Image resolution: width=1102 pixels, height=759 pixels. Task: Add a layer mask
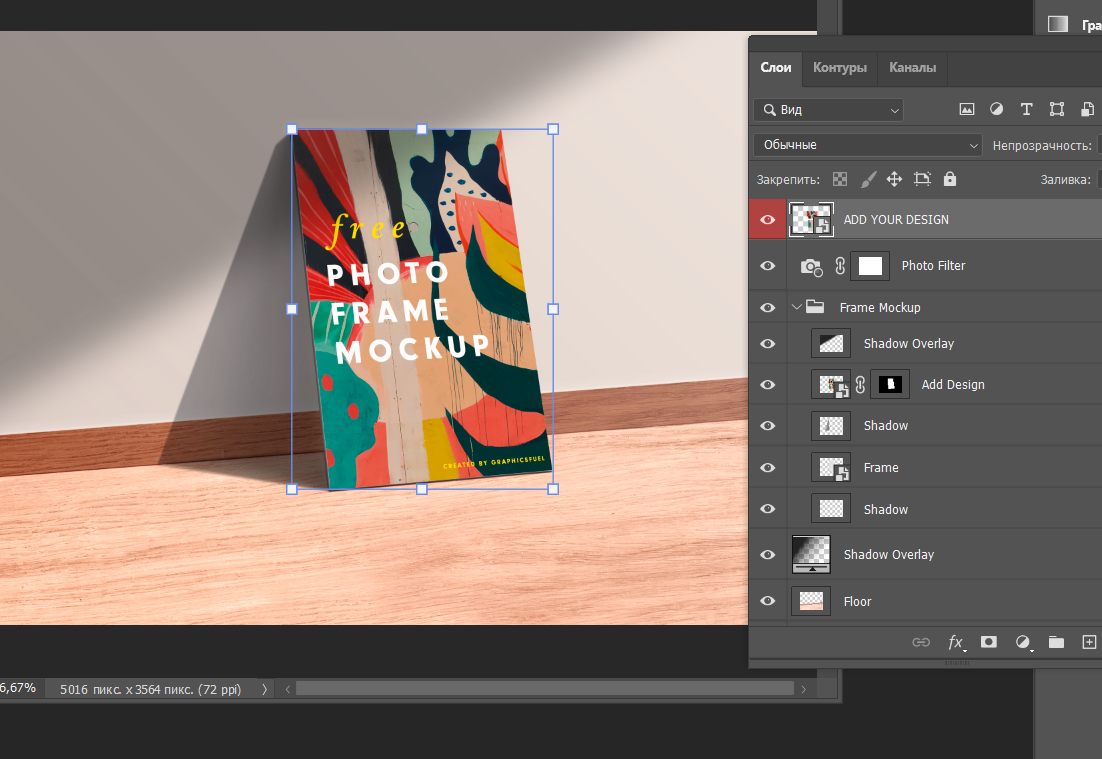[989, 642]
